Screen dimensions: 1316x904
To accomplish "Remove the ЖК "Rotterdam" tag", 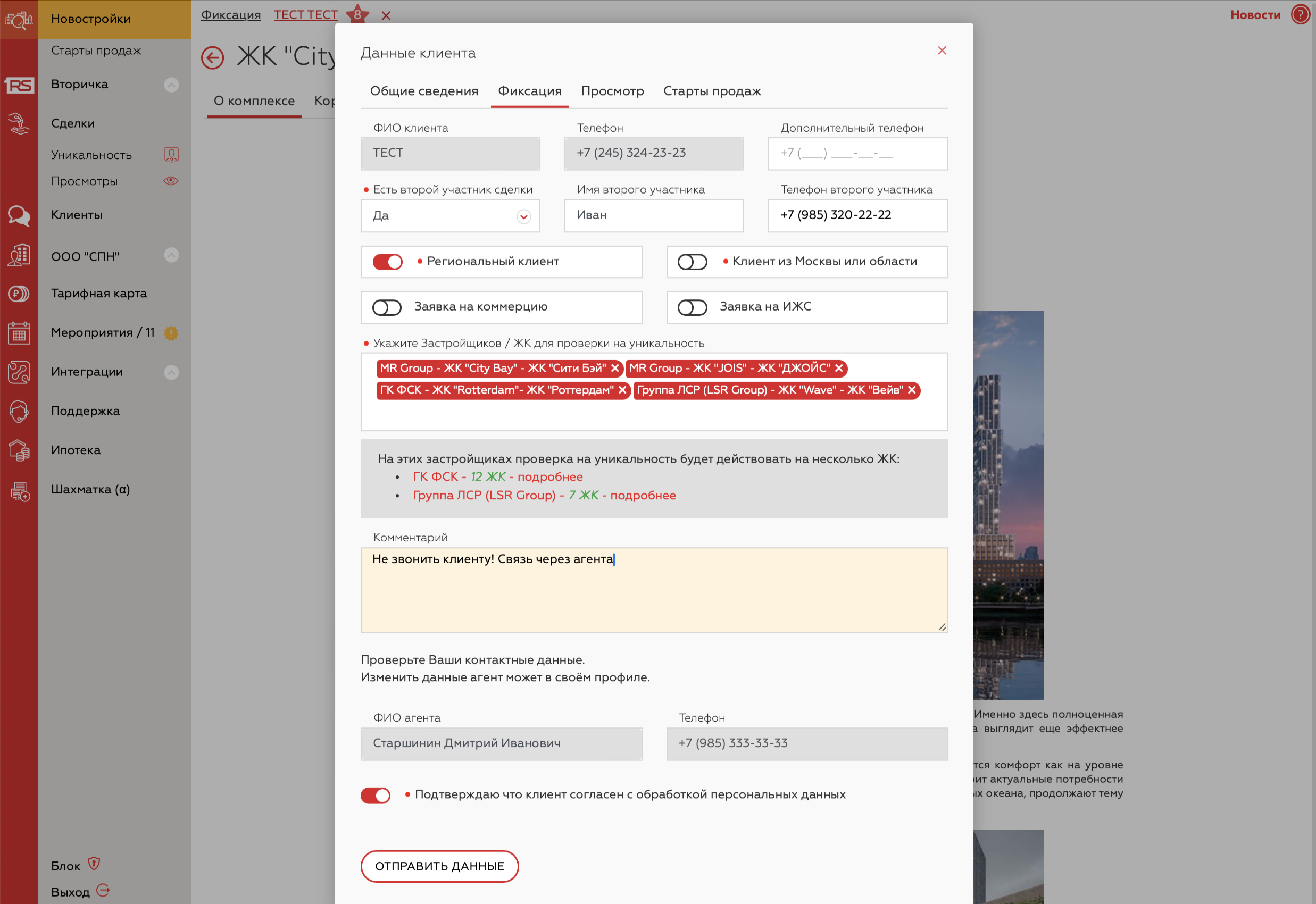I will tap(622, 390).
